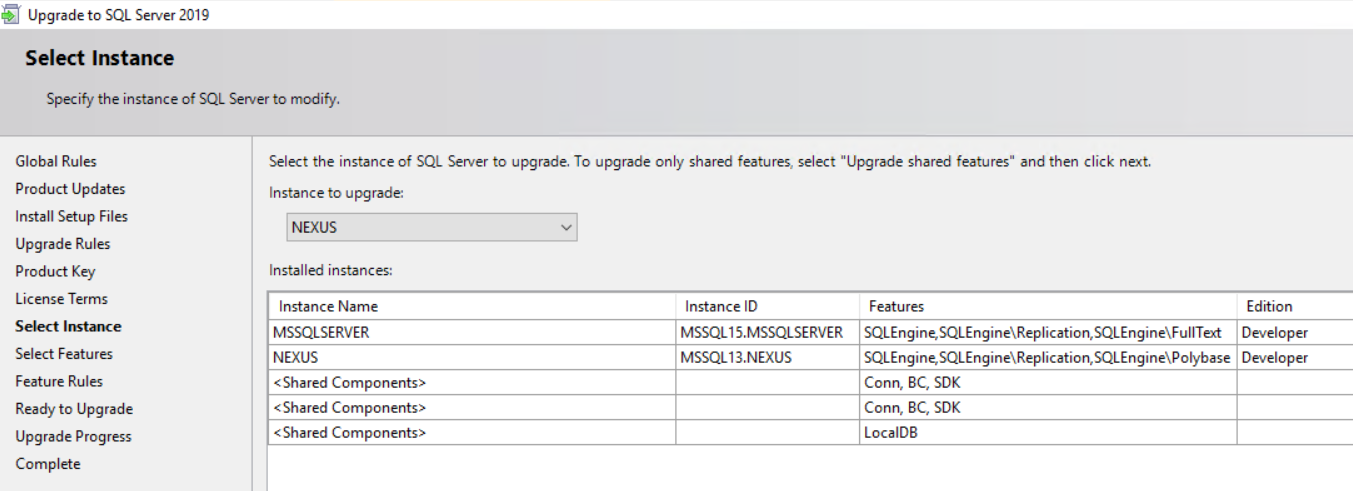Select Complete step in sidebar
This screenshot has height=491, width=1353.
point(48,464)
